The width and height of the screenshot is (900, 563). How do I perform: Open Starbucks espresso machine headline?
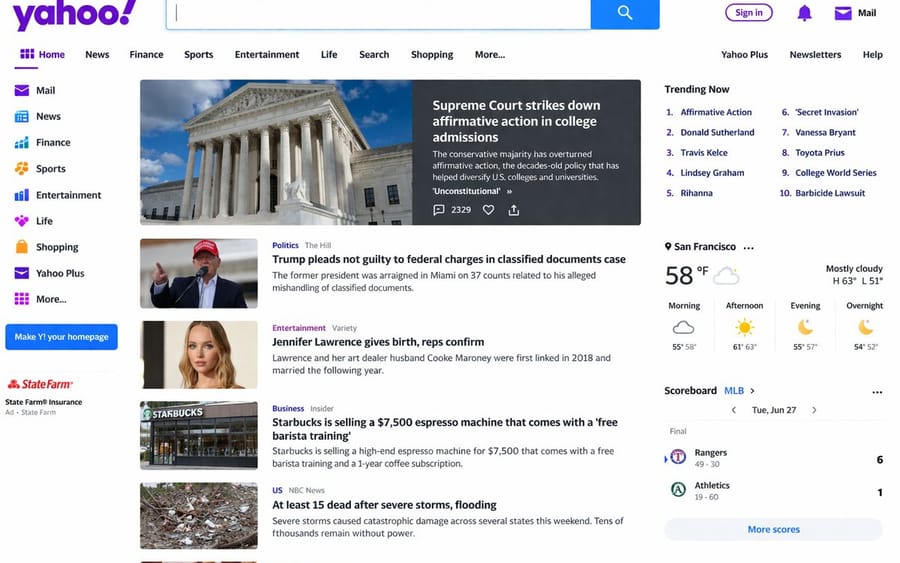(445, 429)
